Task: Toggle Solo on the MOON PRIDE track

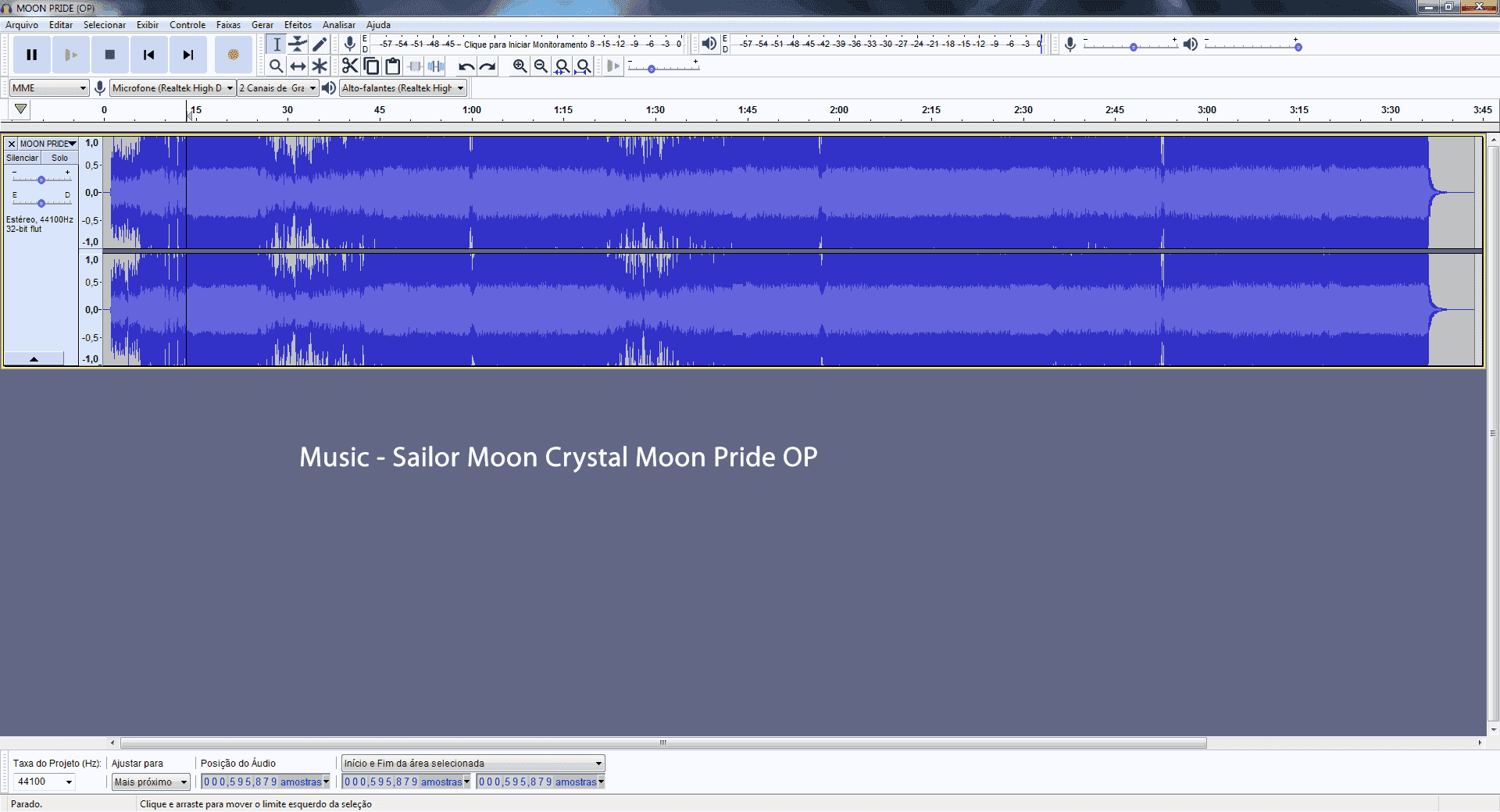Action: (x=60, y=158)
